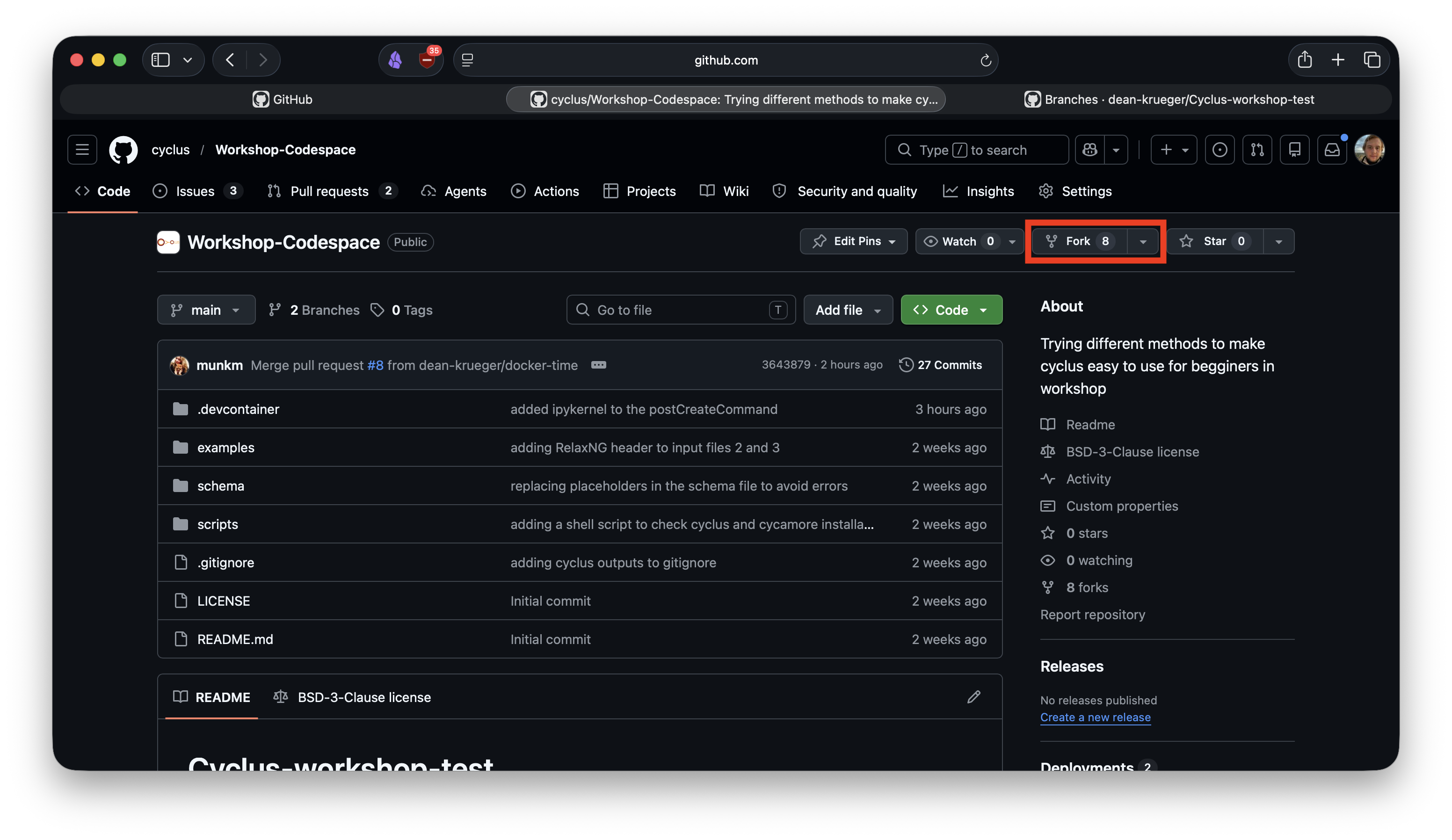Open the Copilot chat icon in header

(x=1089, y=150)
